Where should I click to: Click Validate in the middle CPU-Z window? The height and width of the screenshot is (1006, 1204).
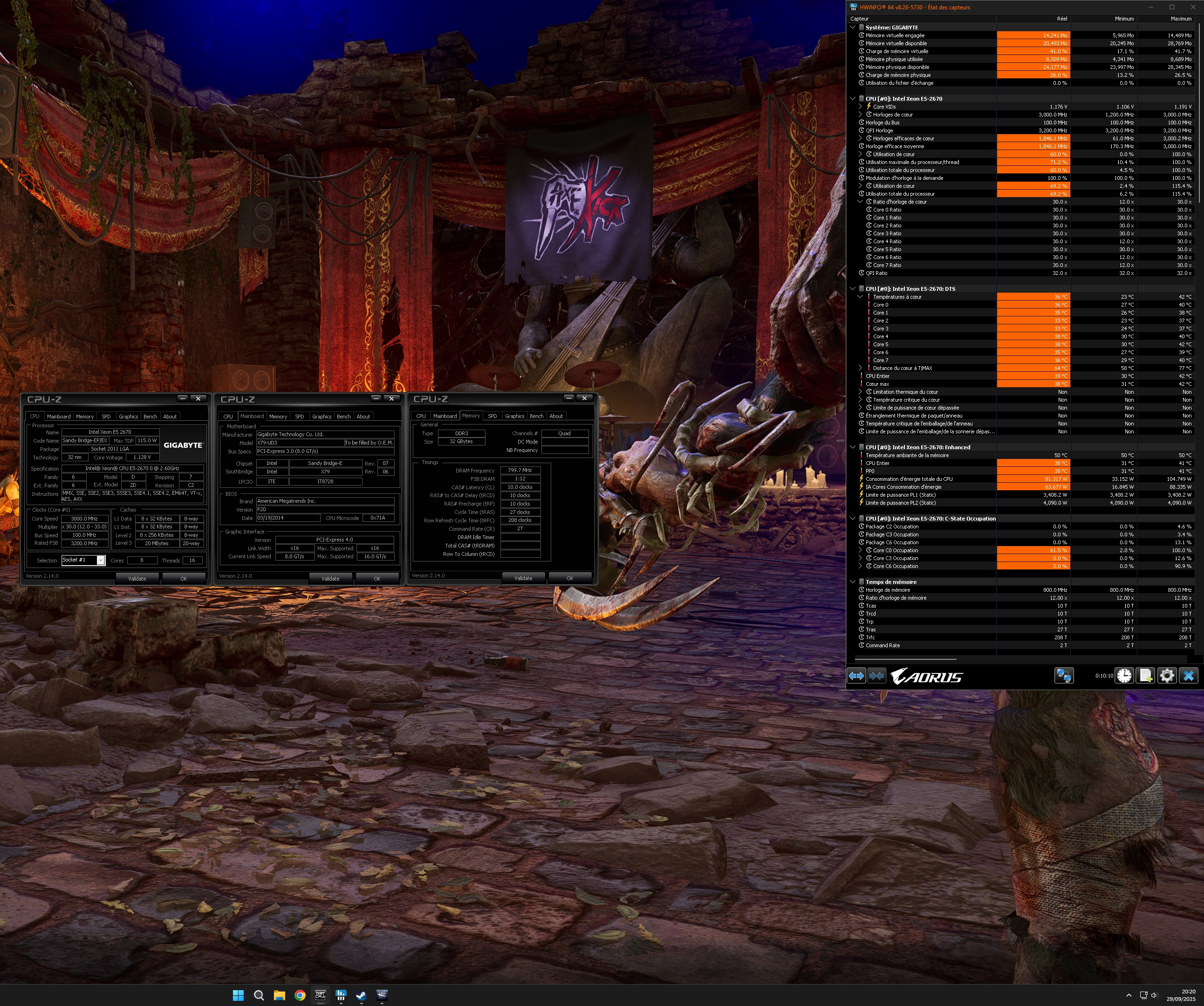330,578
